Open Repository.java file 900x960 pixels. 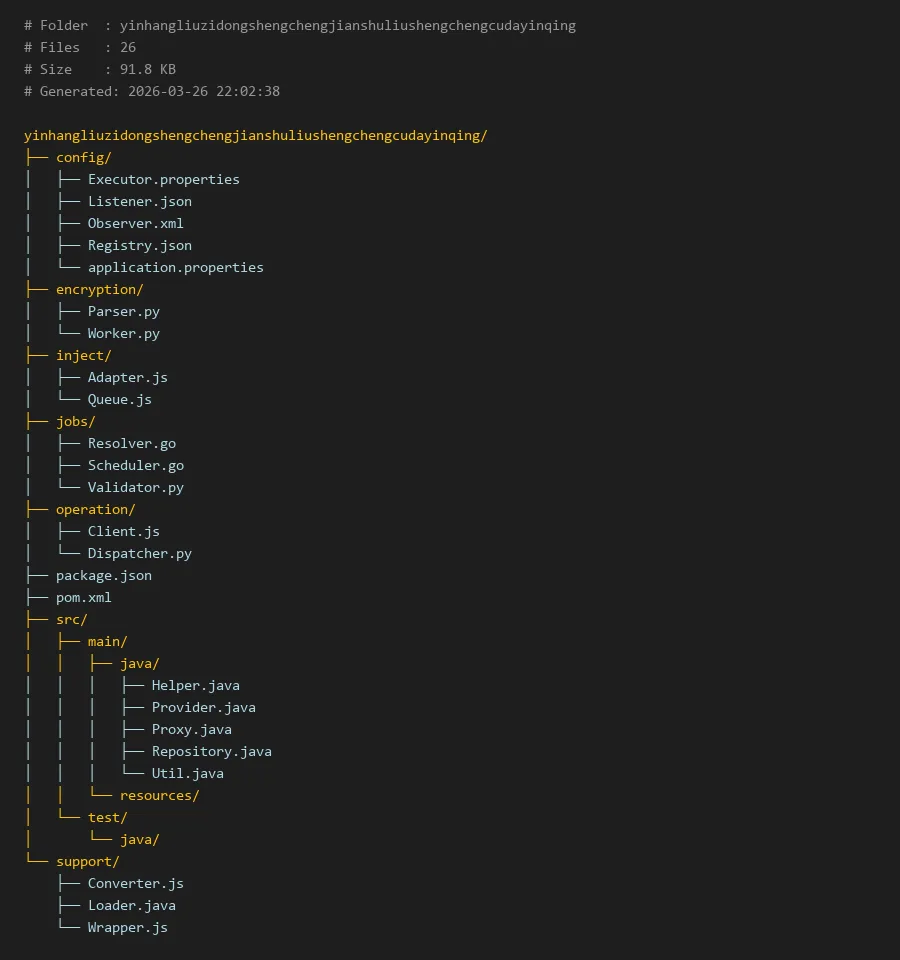click(x=211, y=751)
